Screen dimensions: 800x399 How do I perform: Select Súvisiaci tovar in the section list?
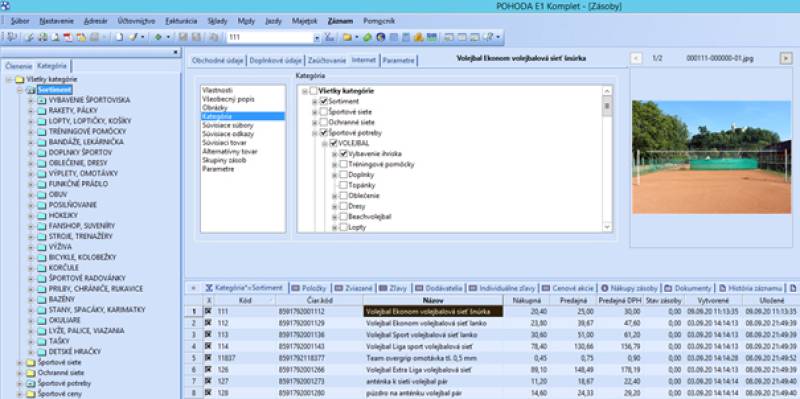point(223,142)
